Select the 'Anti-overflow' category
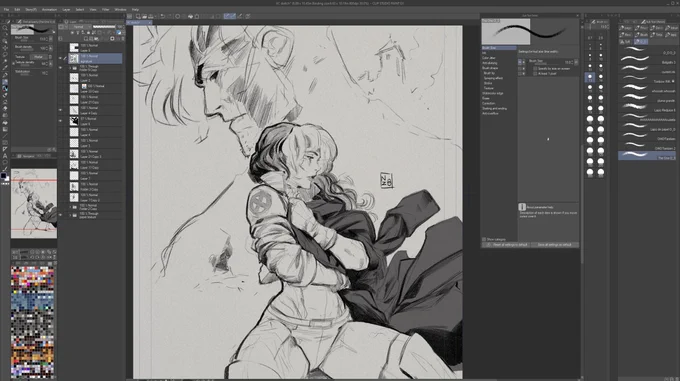Viewport: 680px width, 381px height. (490, 114)
